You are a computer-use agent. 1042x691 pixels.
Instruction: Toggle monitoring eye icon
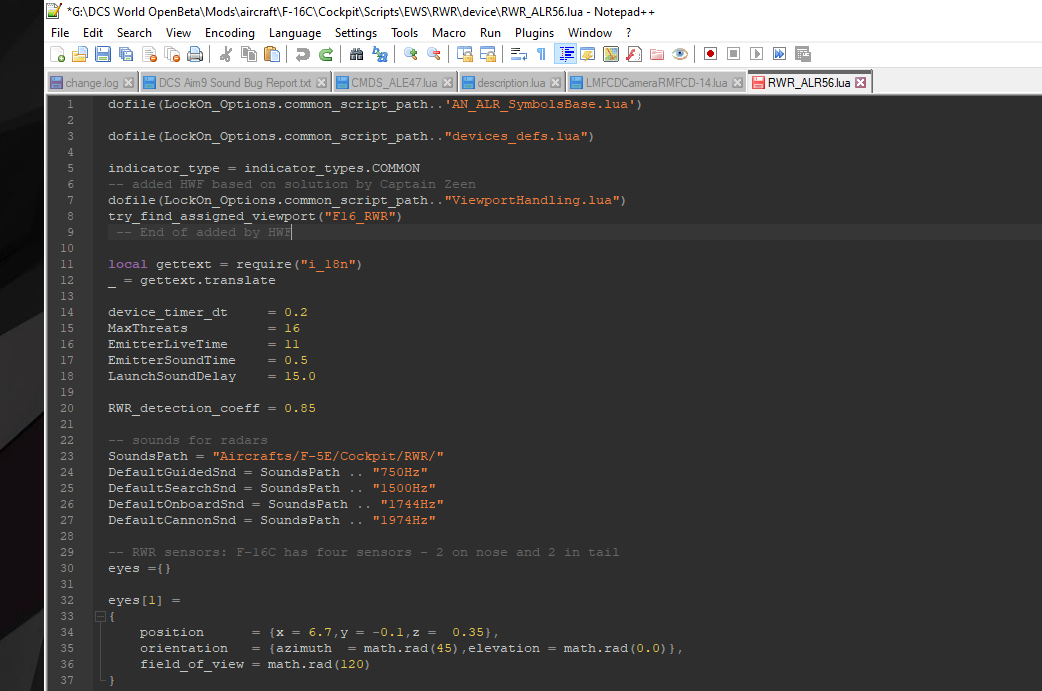click(x=680, y=54)
